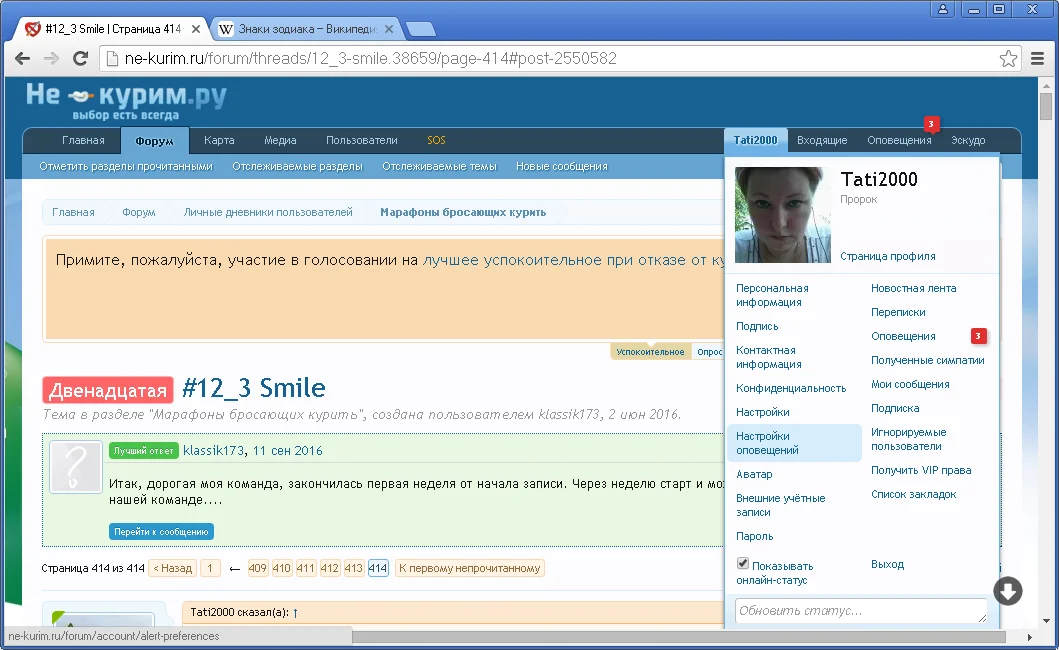The width and height of the screenshot is (1059, 650).
Task: Open Входящие in the top navbar
Action: tap(822, 140)
